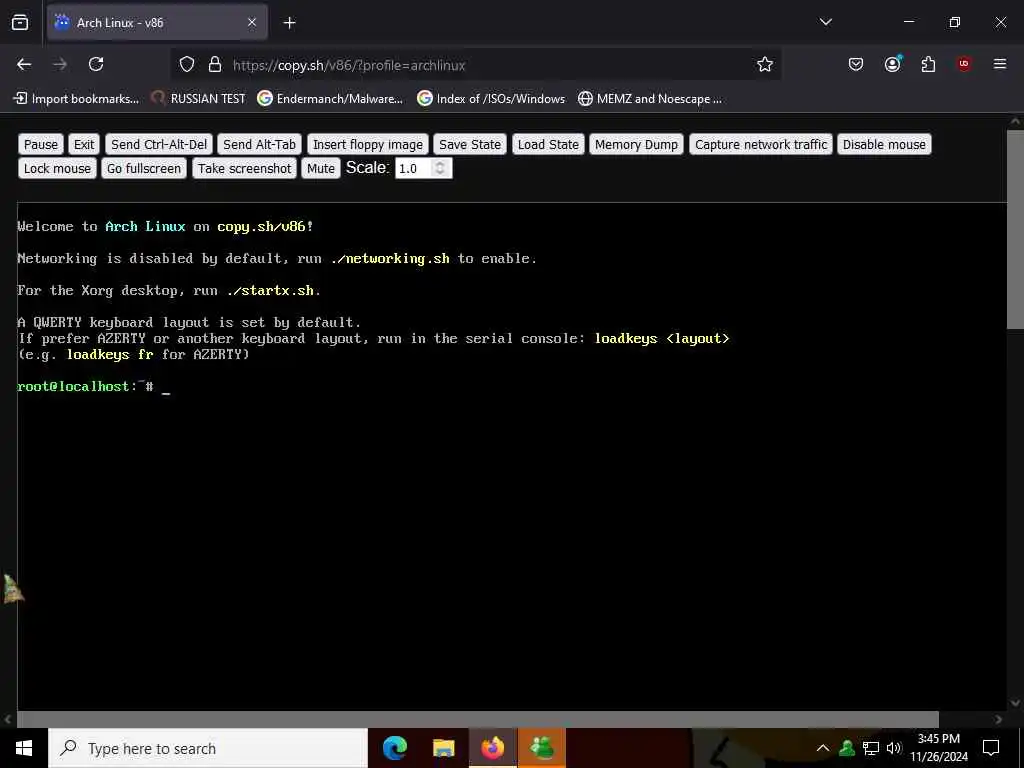This screenshot has height=768, width=1024.
Task: Open the Firefox View icon beside the tabs
Action: point(20,23)
